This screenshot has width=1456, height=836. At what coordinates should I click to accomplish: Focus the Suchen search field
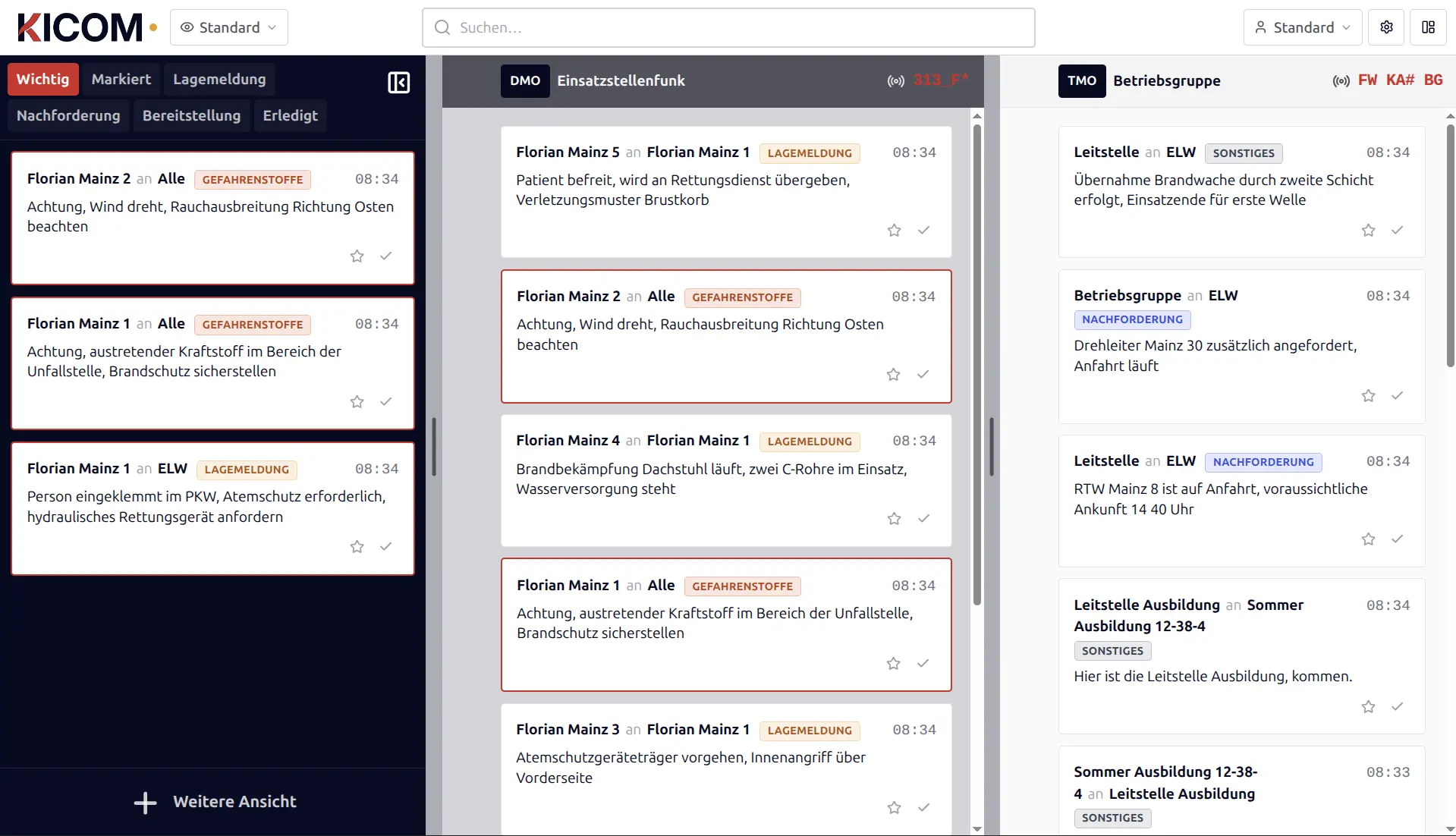click(728, 27)
